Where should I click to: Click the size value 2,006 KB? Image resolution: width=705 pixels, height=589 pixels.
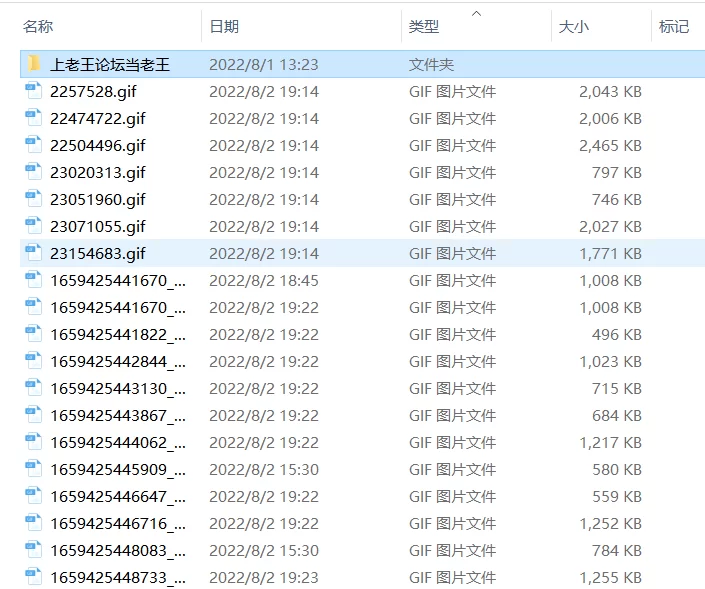[610, 119]
